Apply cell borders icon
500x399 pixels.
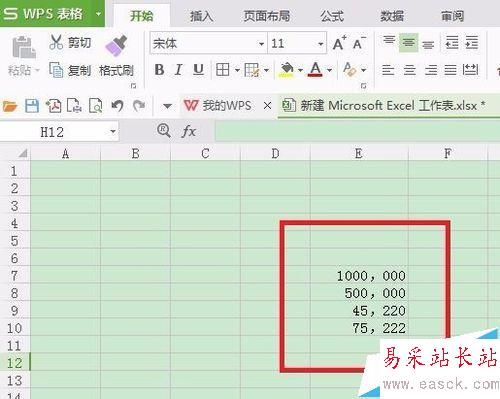point(222,70)
